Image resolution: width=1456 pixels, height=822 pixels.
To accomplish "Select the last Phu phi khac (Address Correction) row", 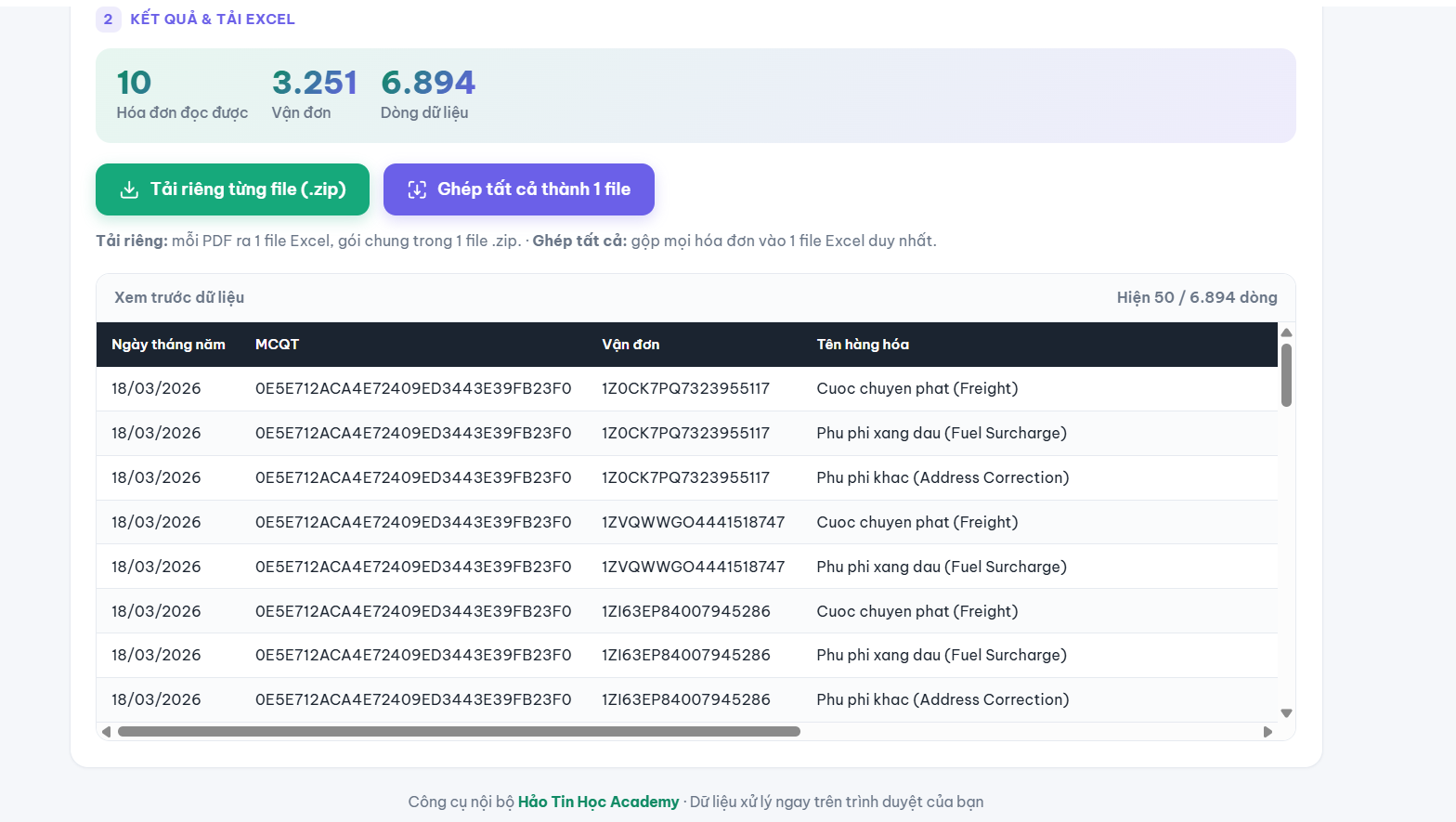I will coord(687,700).
